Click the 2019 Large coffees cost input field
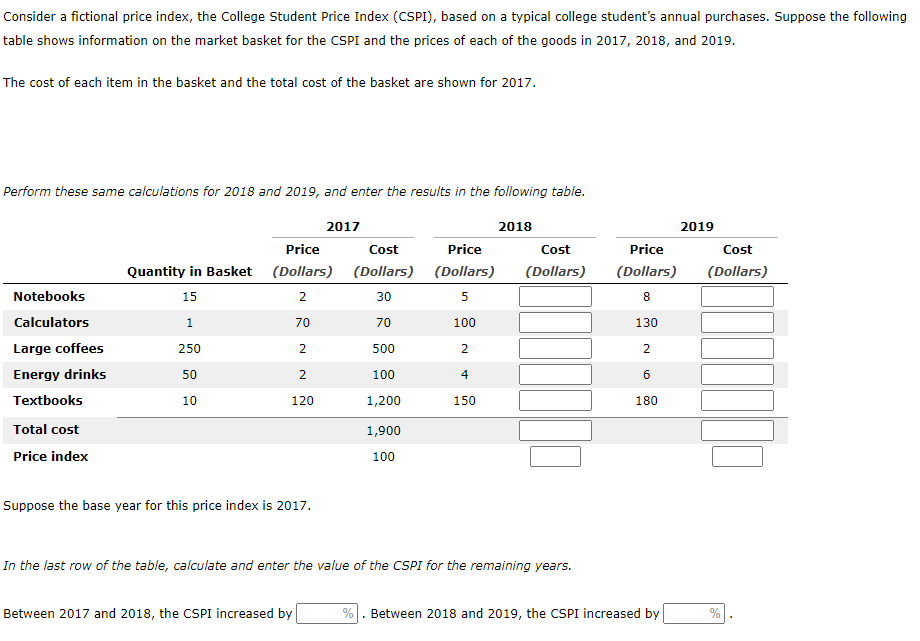 click(x=736, y=347)
